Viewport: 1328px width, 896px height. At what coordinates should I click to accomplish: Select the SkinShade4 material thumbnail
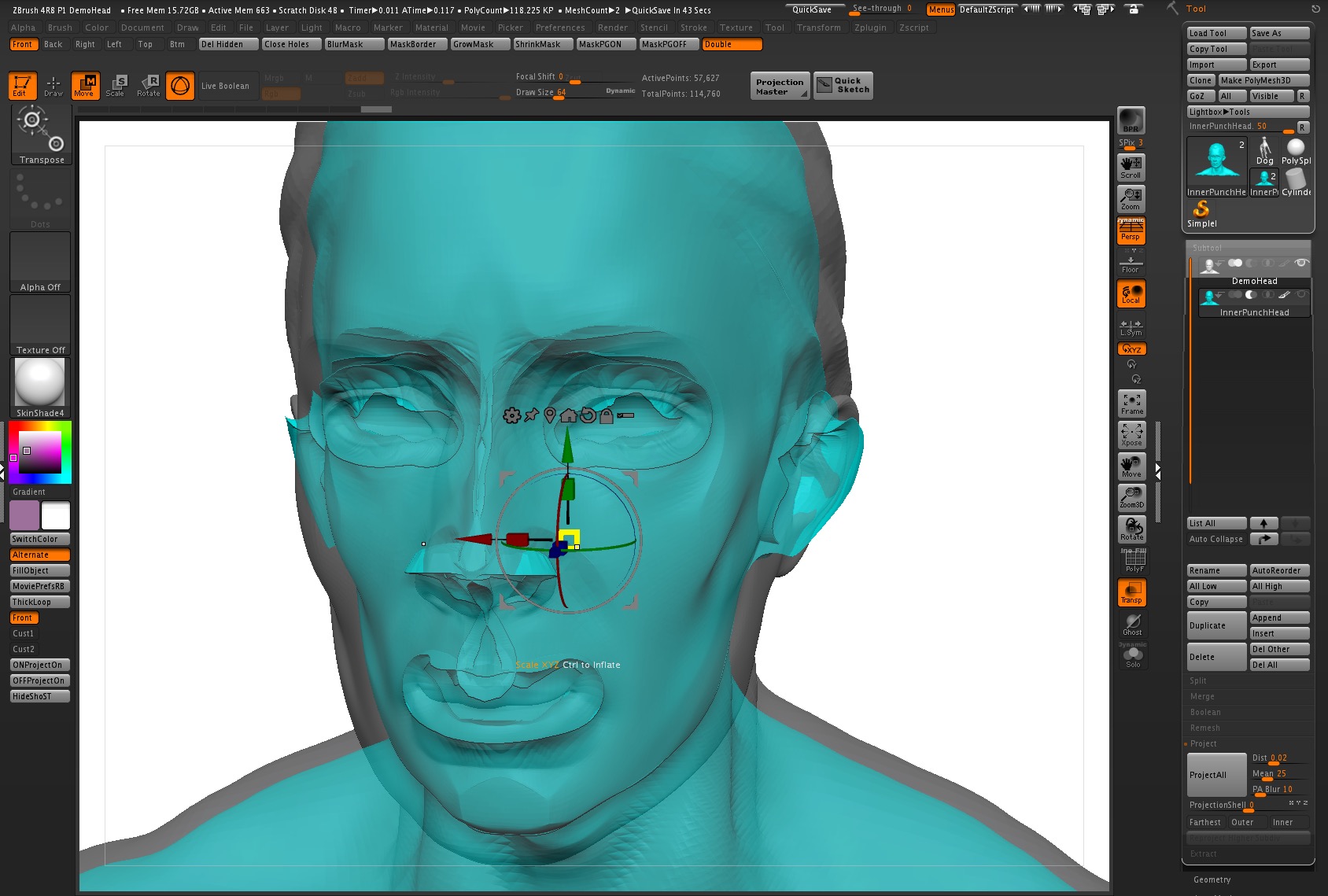tap(40, 388)
